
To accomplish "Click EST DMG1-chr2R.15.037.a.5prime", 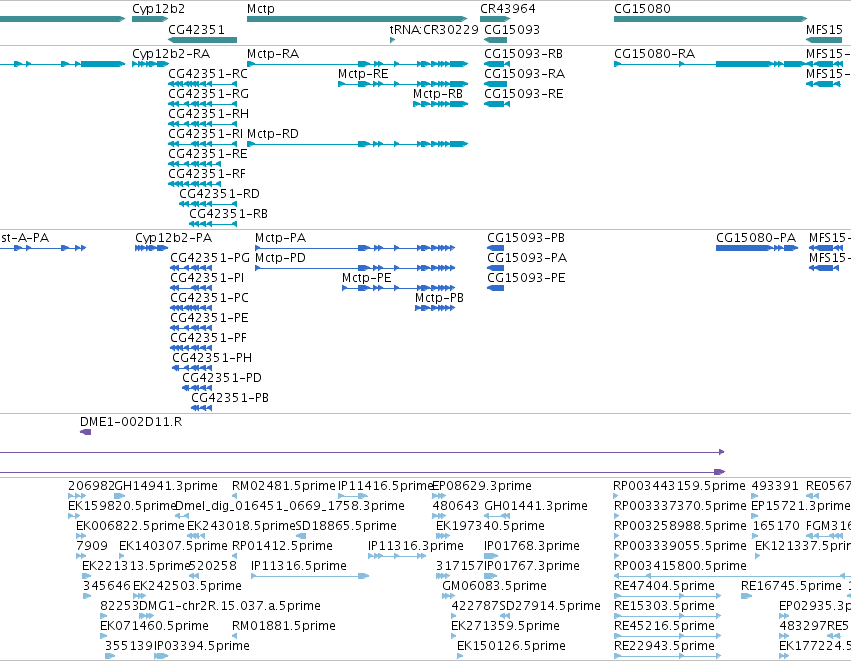I will (x=230, y=606).
